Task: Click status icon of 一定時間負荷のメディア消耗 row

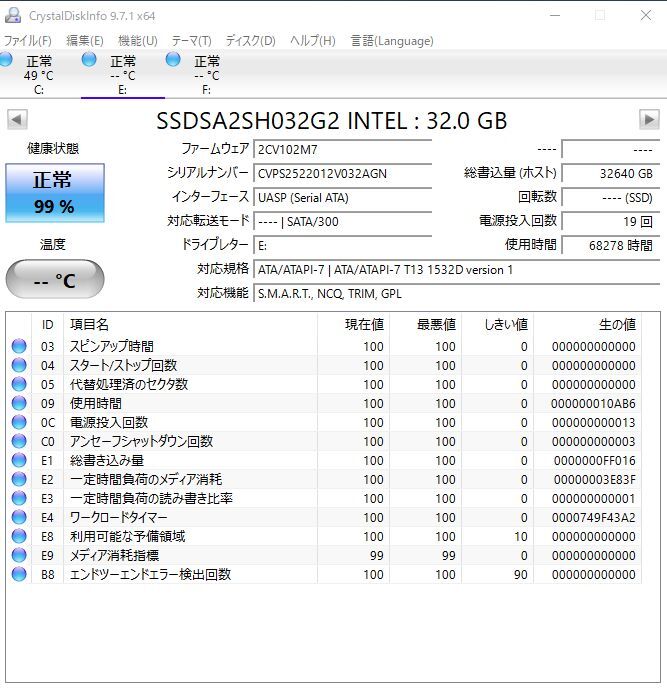Action: click(x=19, y=479)
